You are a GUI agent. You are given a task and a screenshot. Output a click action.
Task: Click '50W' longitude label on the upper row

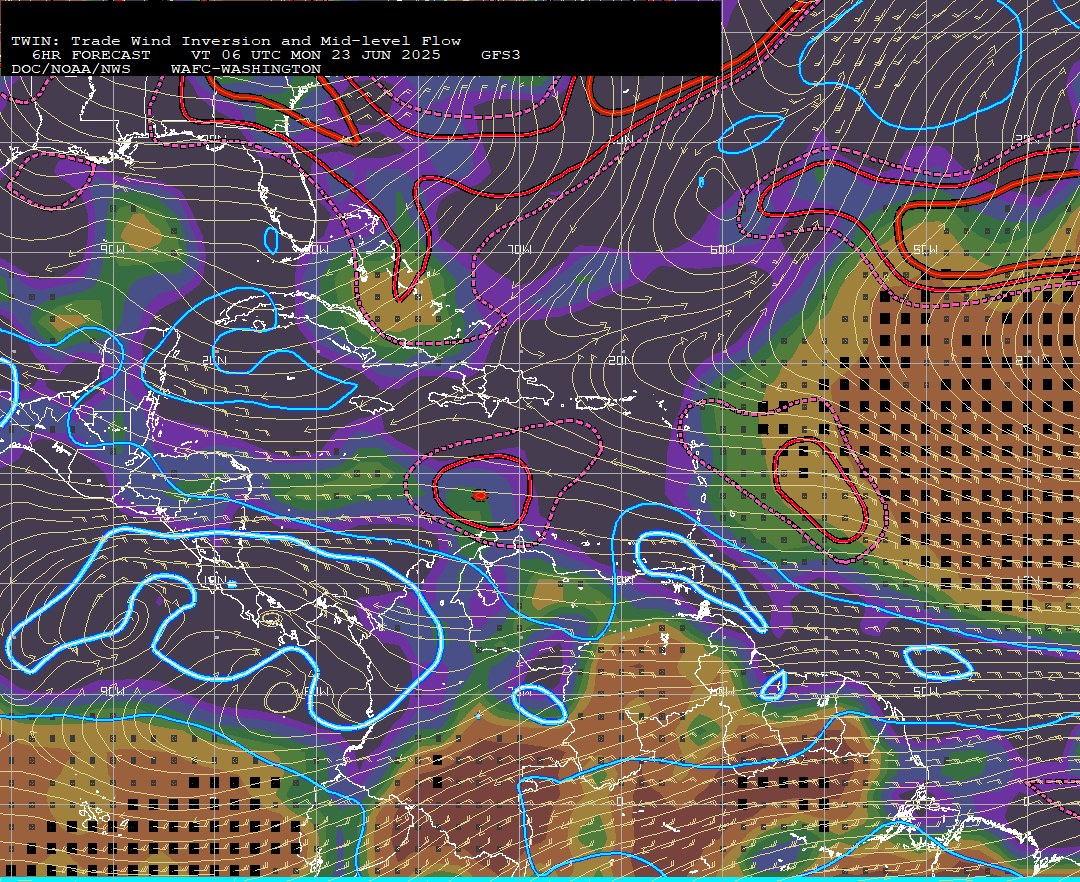tap(925, 249)
